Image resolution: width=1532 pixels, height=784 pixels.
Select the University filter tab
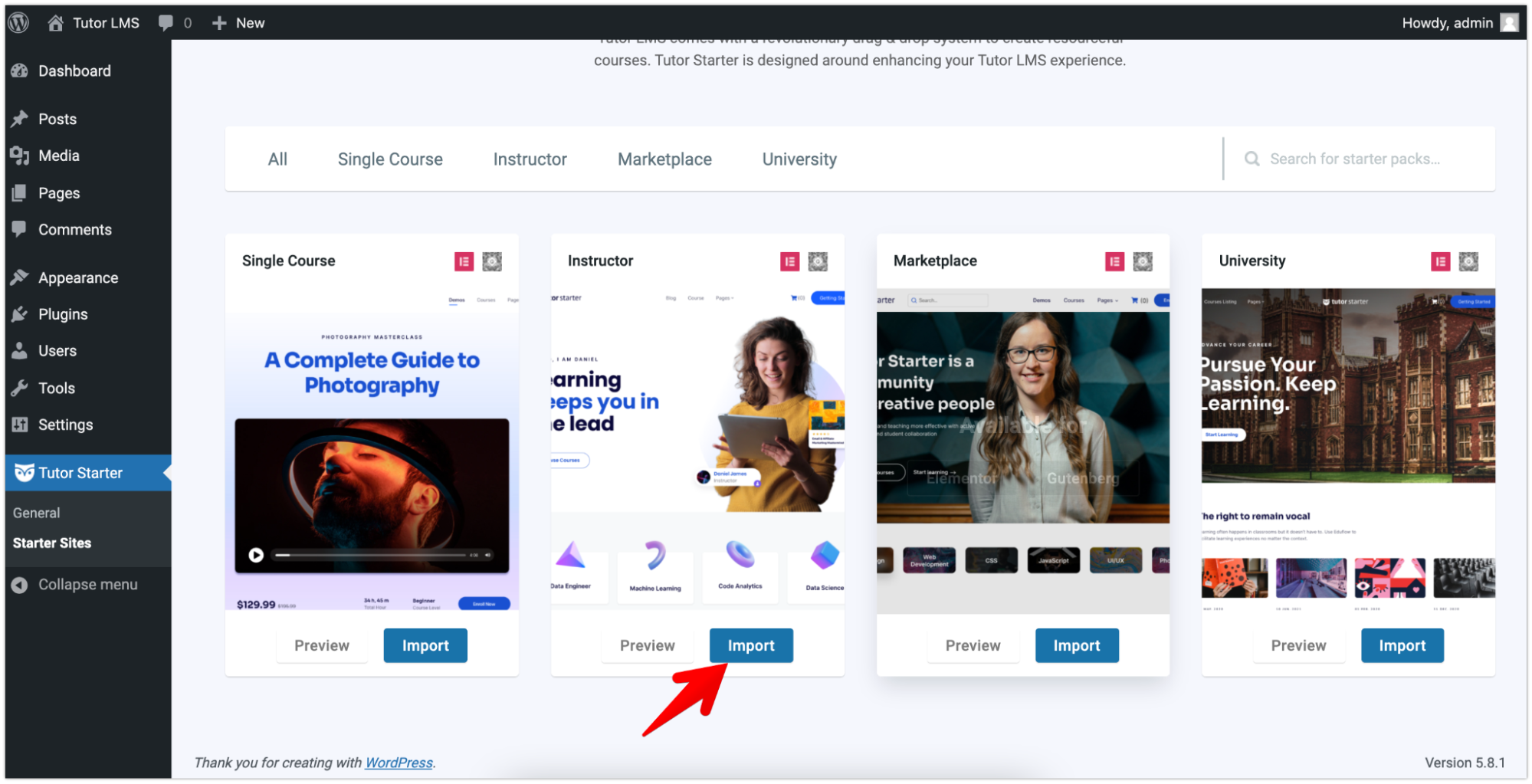coord(799,159)
